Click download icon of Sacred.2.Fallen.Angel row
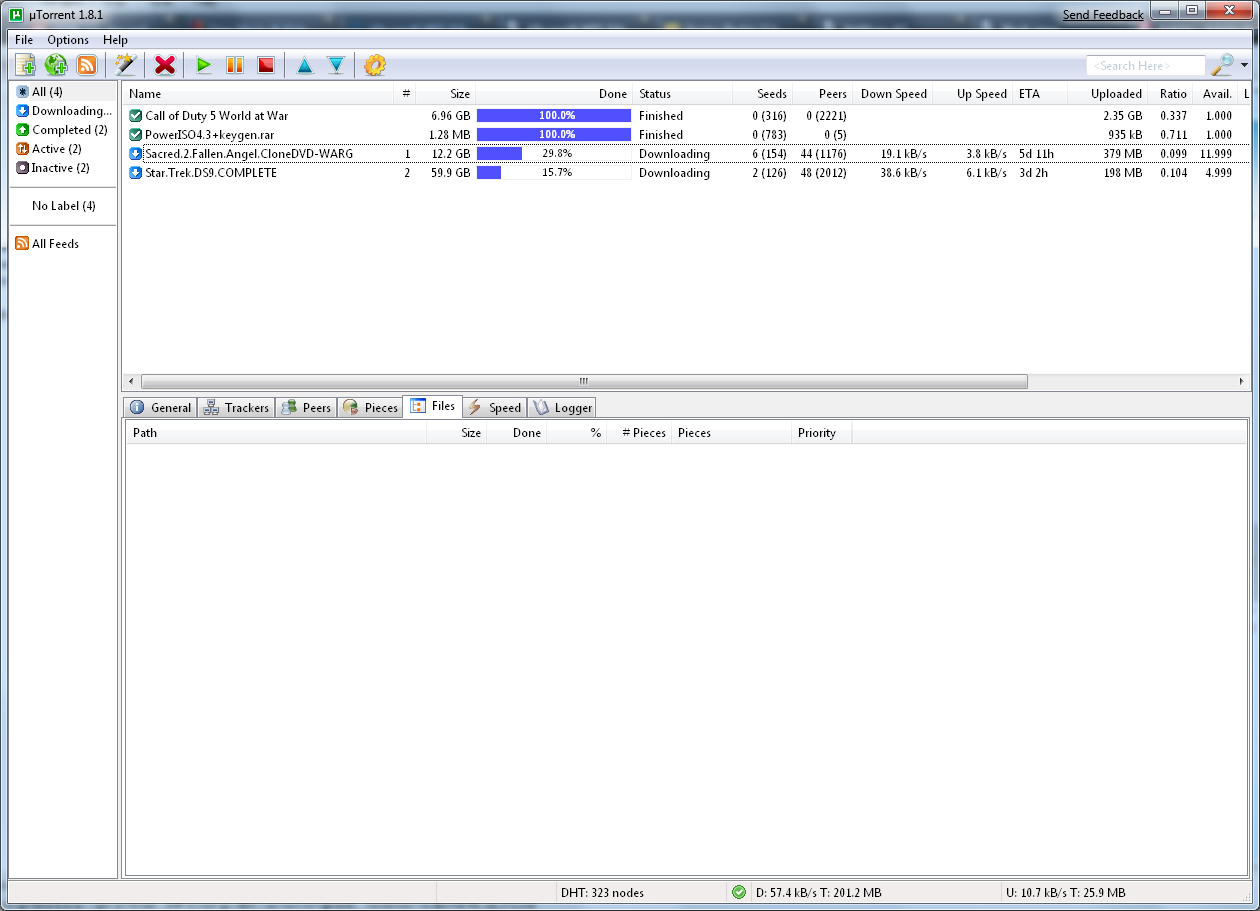 tap(136, 154)
